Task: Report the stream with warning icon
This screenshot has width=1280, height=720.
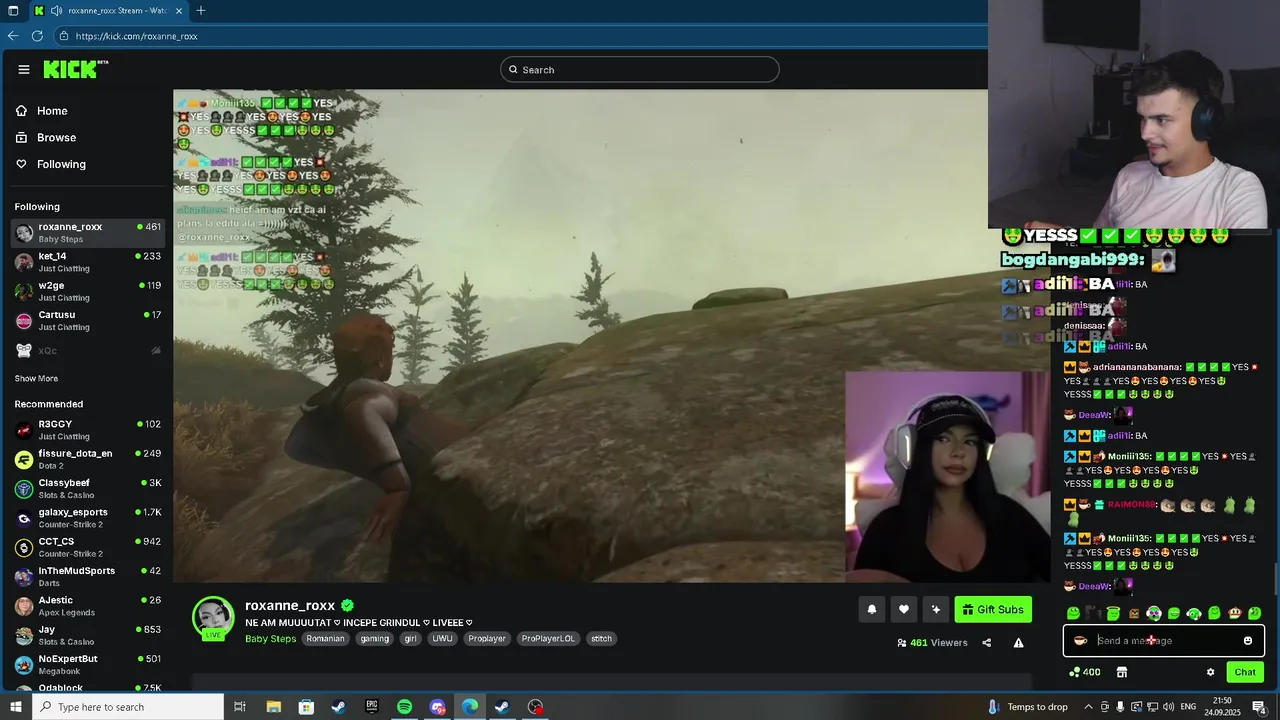Action: coord(1019,643)
